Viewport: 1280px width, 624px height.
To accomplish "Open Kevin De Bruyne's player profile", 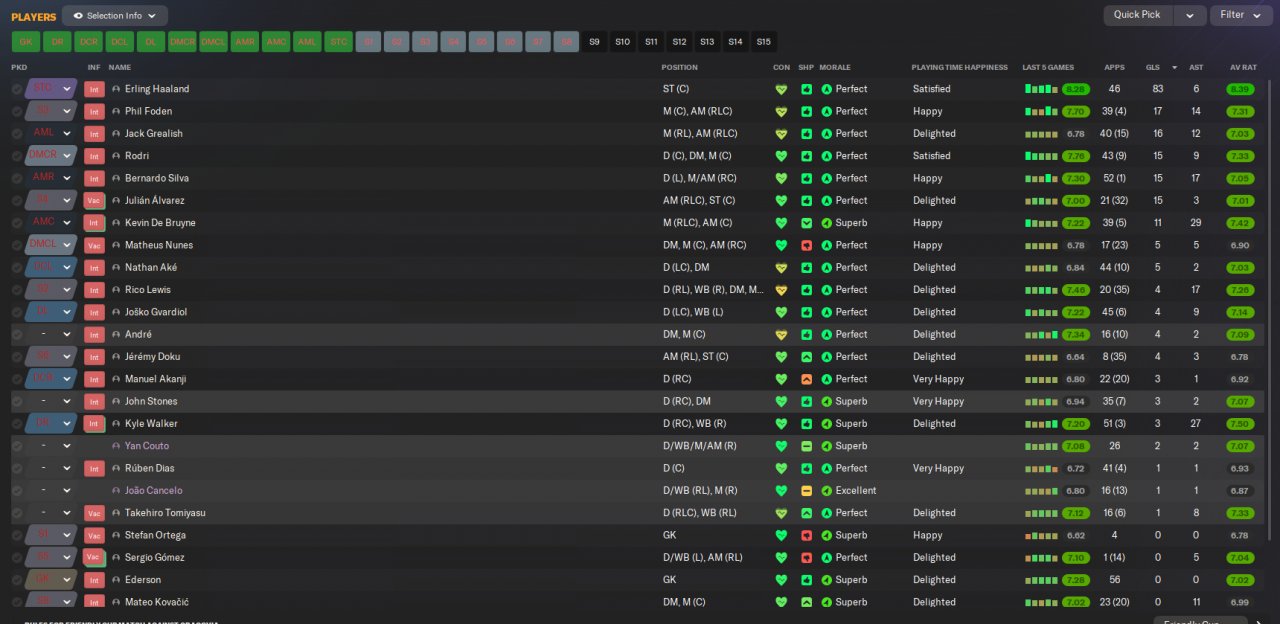I will (160, 223).
